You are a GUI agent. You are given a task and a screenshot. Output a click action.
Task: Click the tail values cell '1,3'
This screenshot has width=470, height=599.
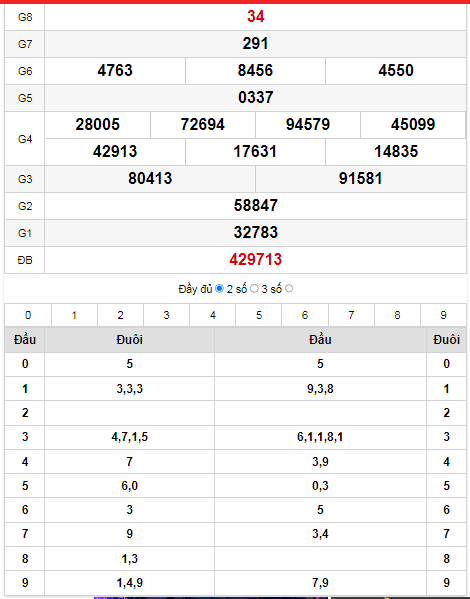click(x=130, y=559)
